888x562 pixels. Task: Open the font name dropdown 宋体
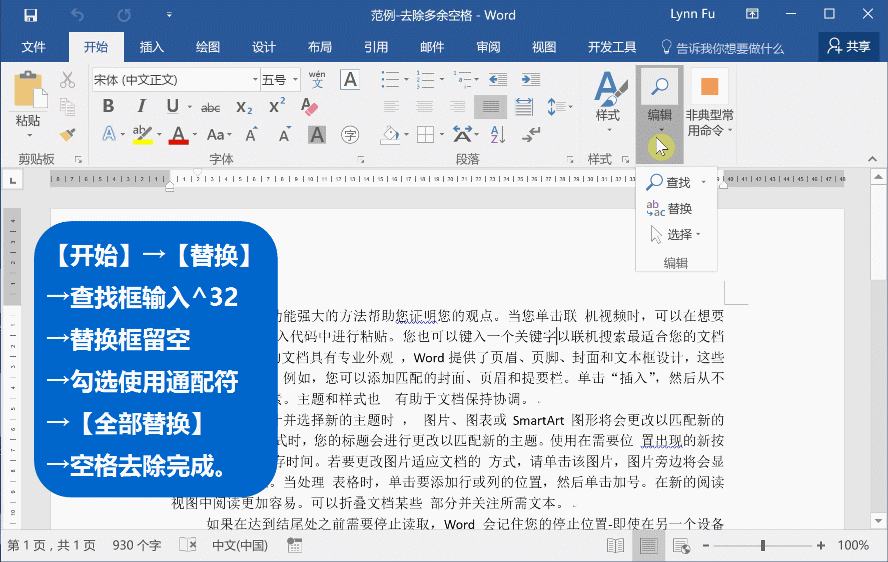(174, 79)
